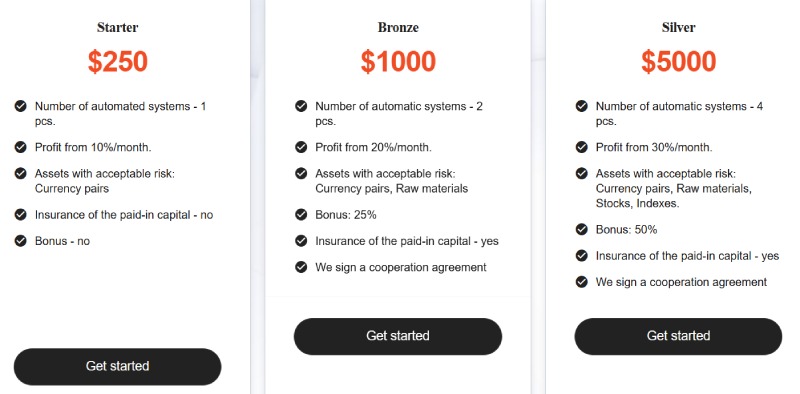800x394 pixels.
Task: Click checkmark icon beside 'Bonus: 25%'
Action: tap(301, 214)
